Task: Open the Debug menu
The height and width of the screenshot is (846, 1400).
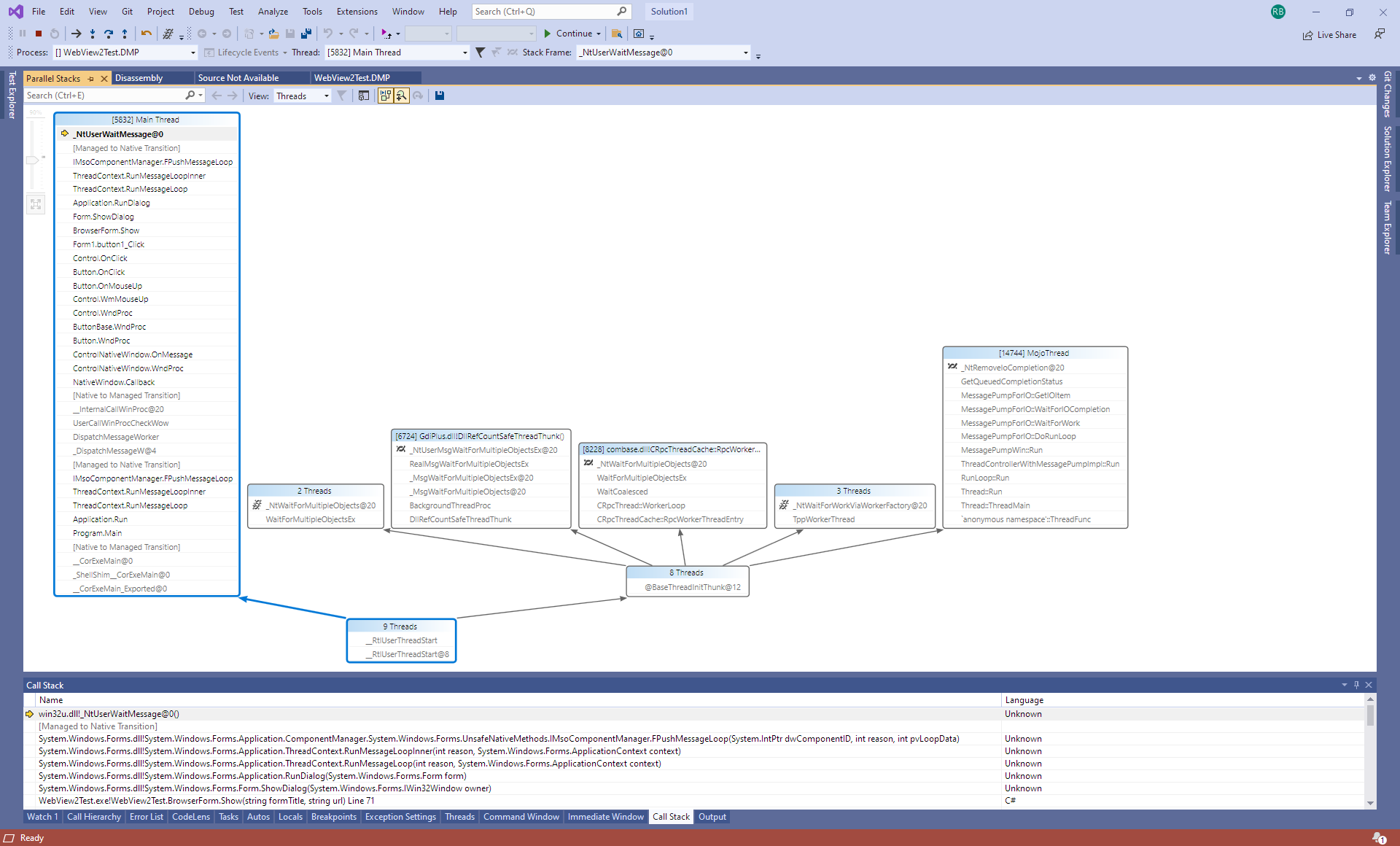Action: pos(201,11)
